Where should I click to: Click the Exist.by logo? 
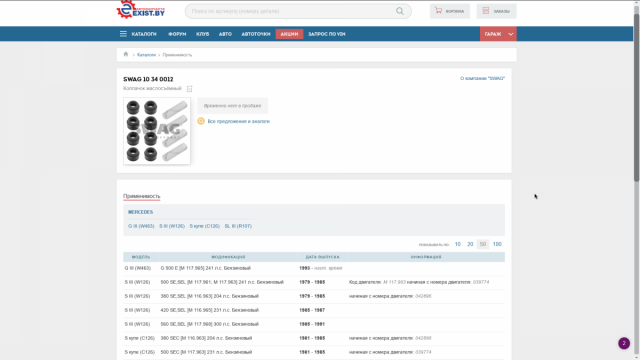[141, 10]
